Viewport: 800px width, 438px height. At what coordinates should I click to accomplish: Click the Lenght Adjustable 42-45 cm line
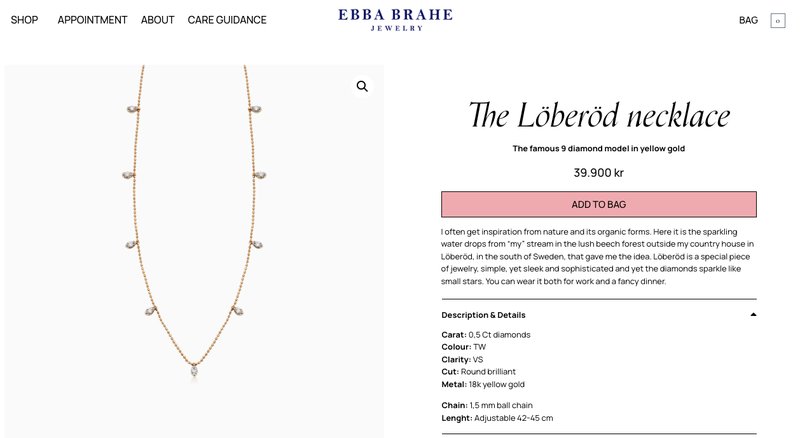click(497, 418)
